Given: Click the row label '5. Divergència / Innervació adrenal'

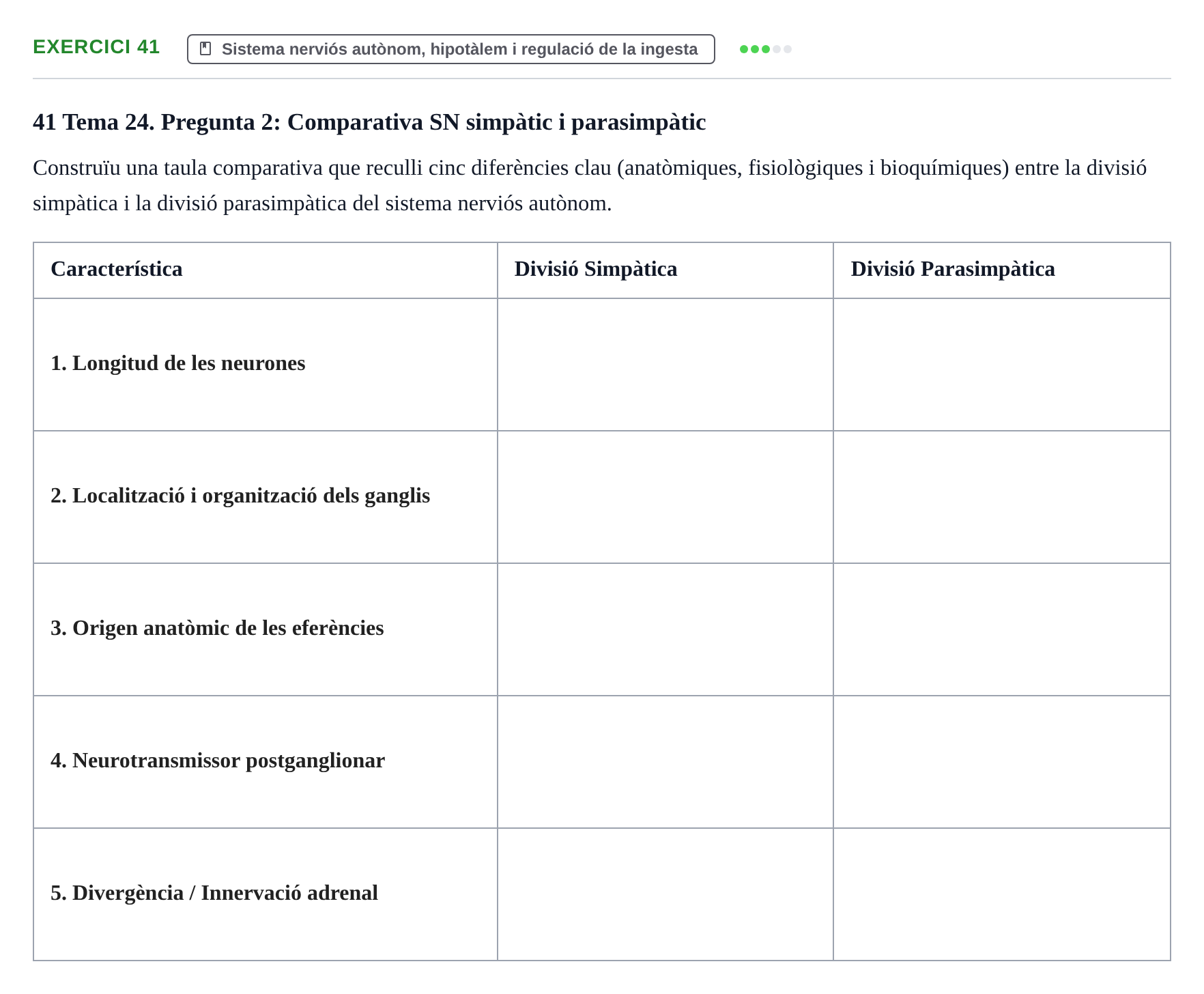Looking at the screenshot, I should [214, 893].
